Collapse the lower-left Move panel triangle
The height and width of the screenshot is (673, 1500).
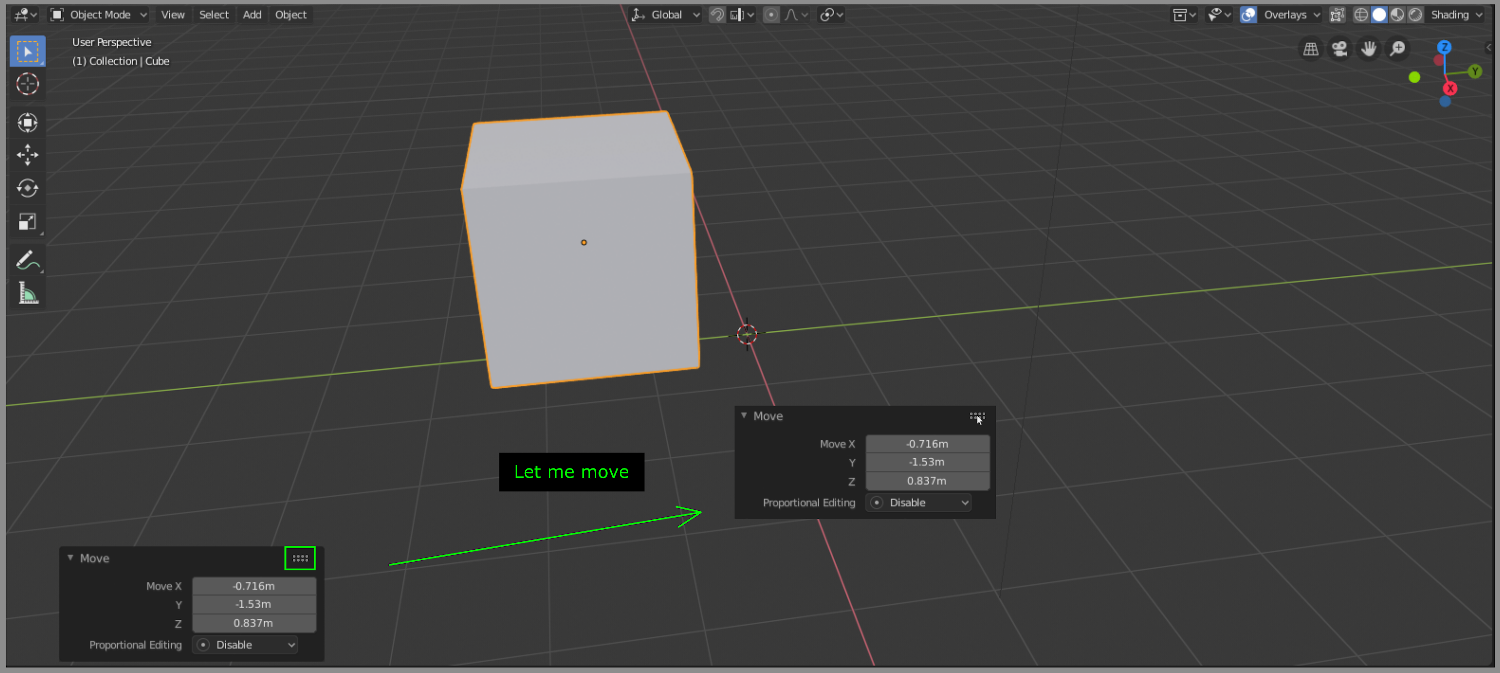pos(70,557)
